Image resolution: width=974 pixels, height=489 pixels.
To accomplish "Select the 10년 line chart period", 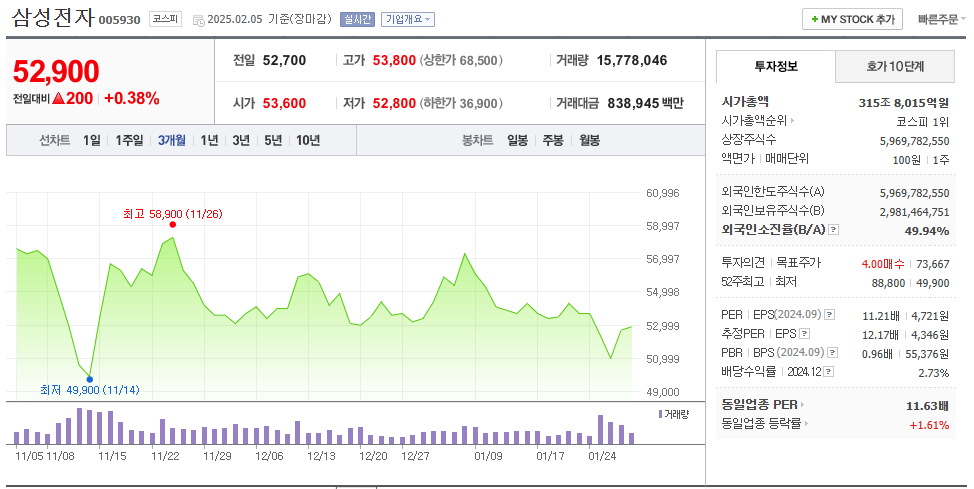I will pos(307,140).
